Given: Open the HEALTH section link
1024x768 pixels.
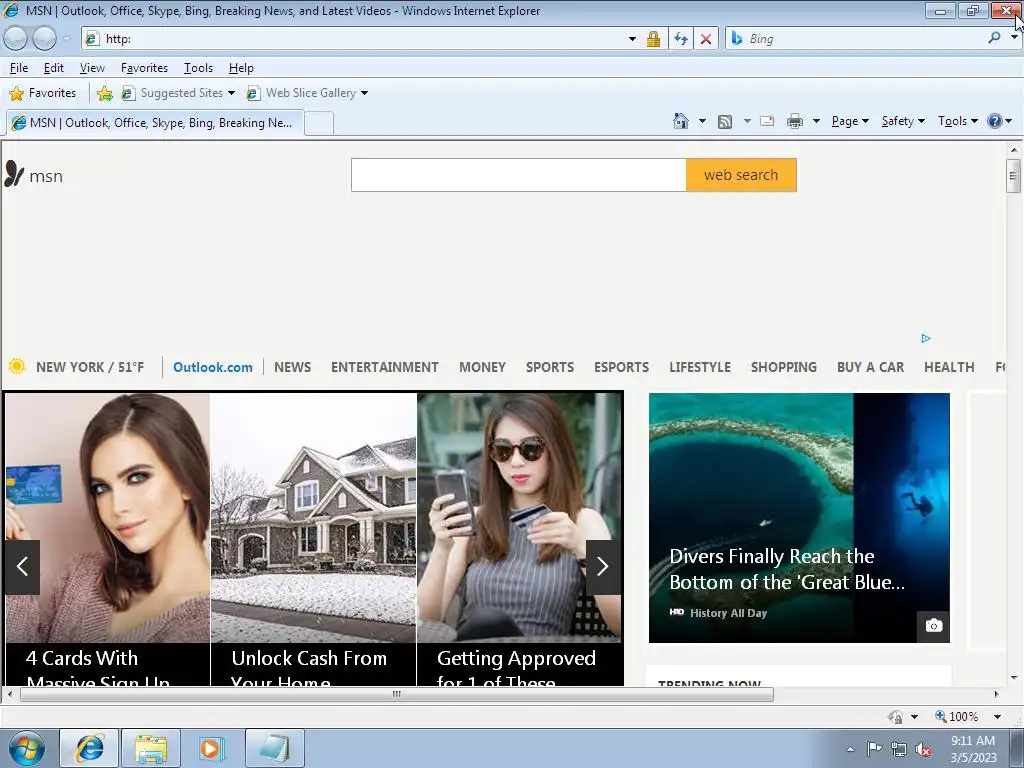Looking at the screenshot, I should (949, 367).
